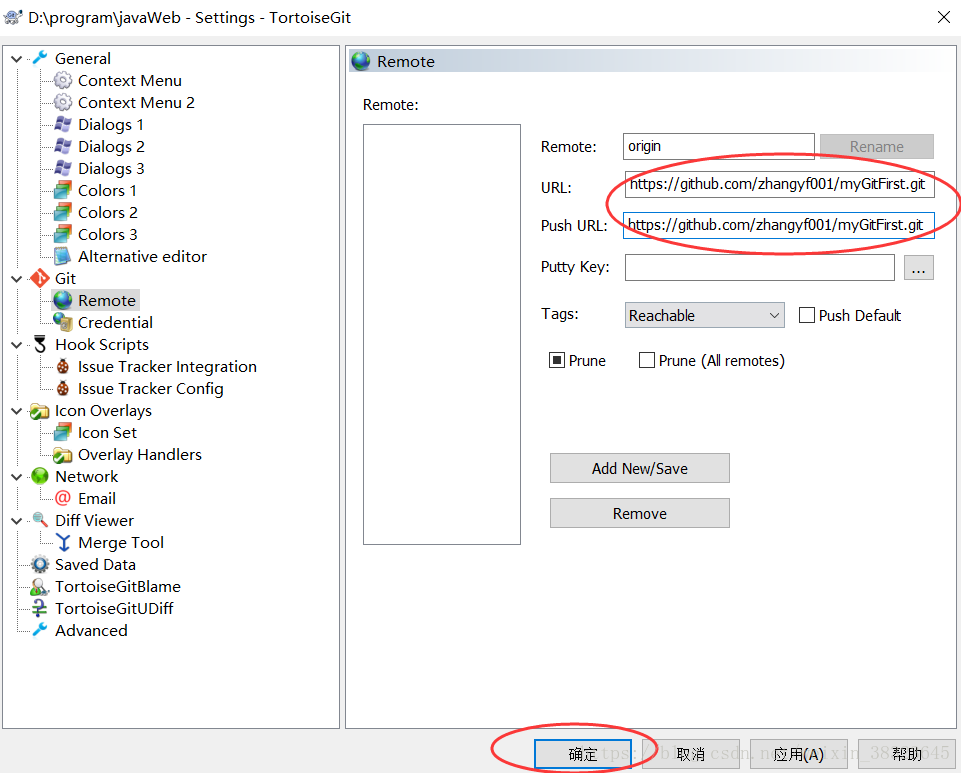The width and height of the screenshot is (961, 773).
Task: Click the Remote globe icon in tree
Action: click(x=63, y=300)
